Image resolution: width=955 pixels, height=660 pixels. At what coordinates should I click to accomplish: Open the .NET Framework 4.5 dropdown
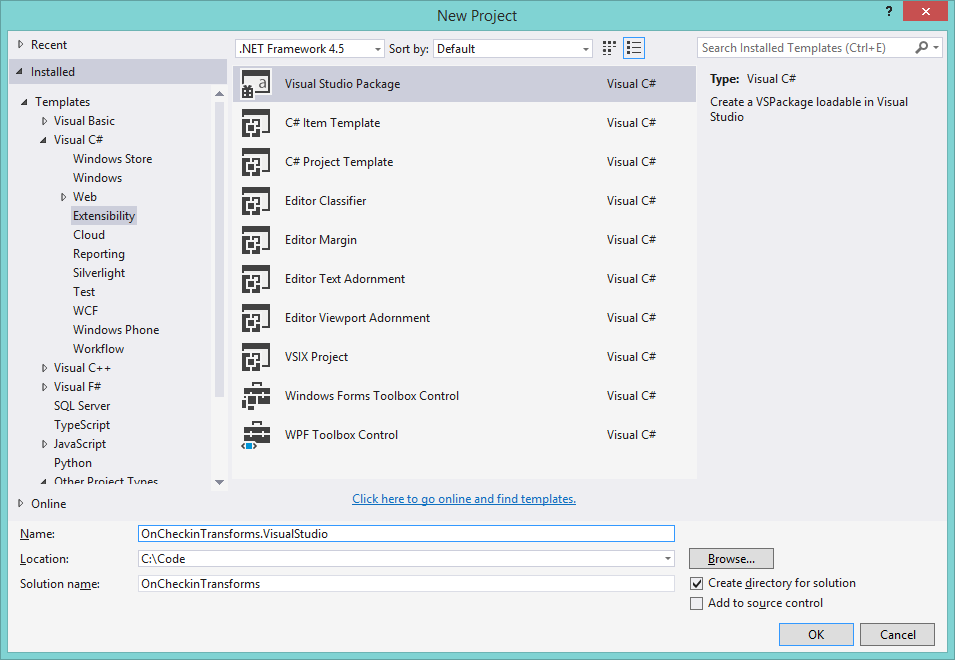click(376, 48)
